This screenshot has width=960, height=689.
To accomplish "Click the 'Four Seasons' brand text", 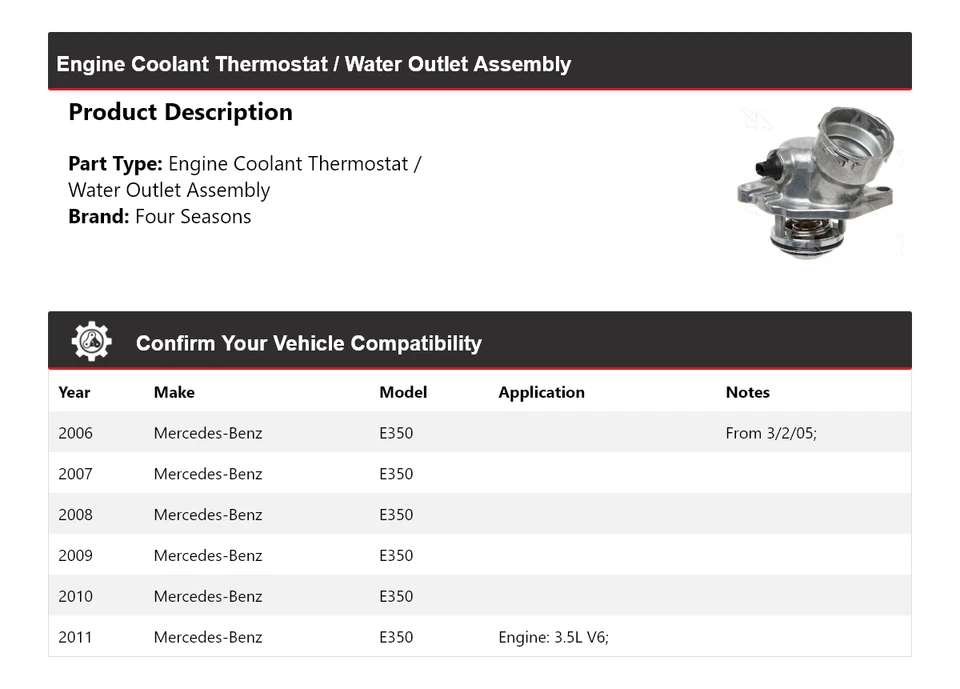I will pyautogui.click(x=193, y=216).
